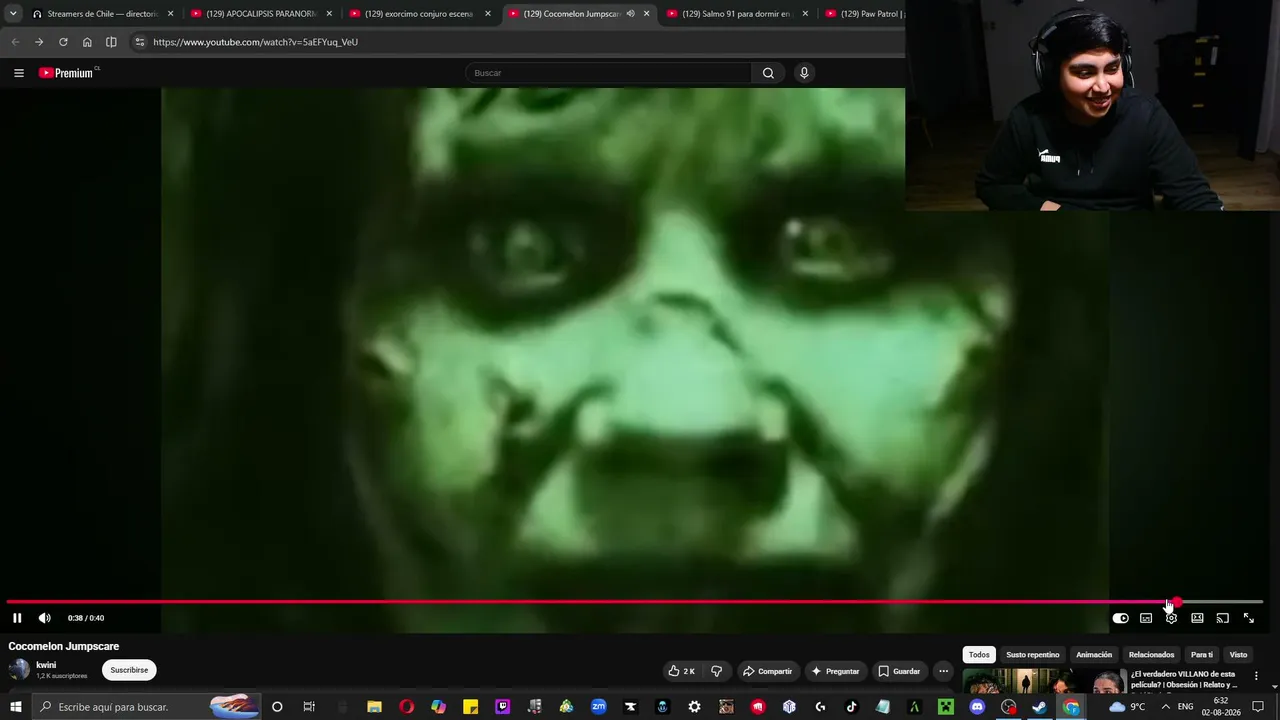Launch Opera from the taskbar
This screenshot has width=1280, height=720.
point(406,707)
